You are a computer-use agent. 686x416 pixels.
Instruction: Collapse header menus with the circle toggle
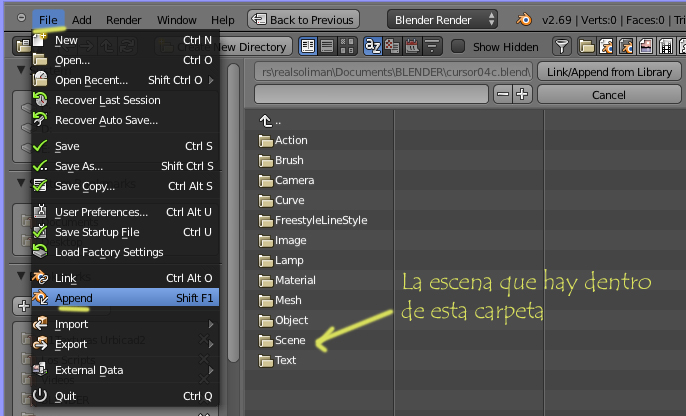pyautogui.click(x=21, y=18)
